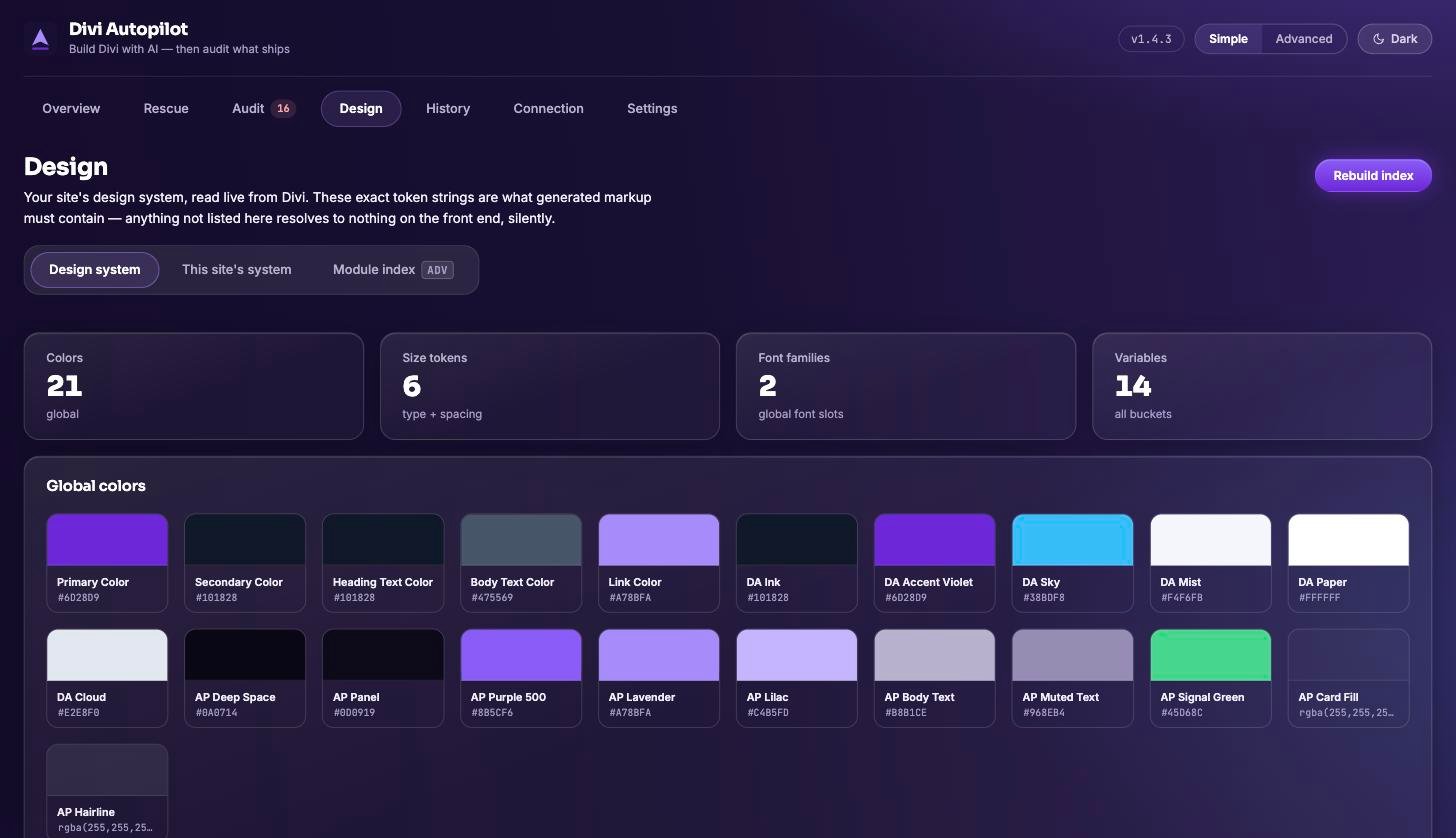Viewport: 1456px width, 838px height.
Task: Click the hex value #8B5CF6
Action: 492,713
